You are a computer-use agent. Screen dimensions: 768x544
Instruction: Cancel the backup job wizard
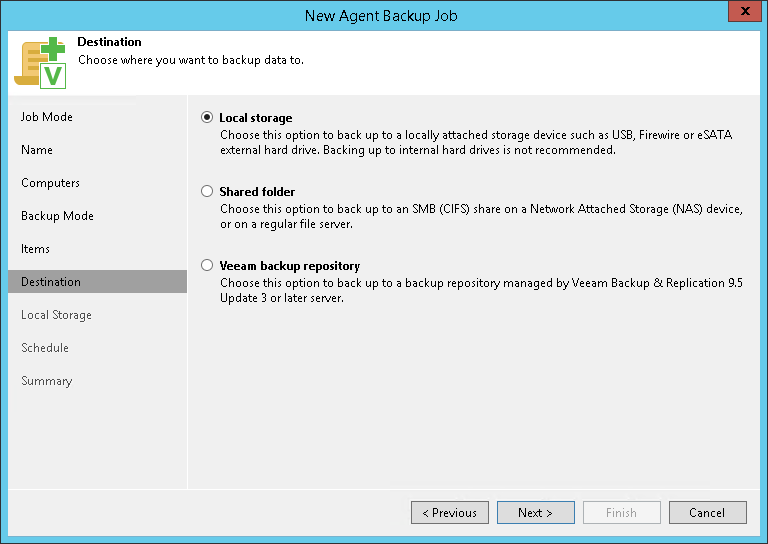coord(707,513)
